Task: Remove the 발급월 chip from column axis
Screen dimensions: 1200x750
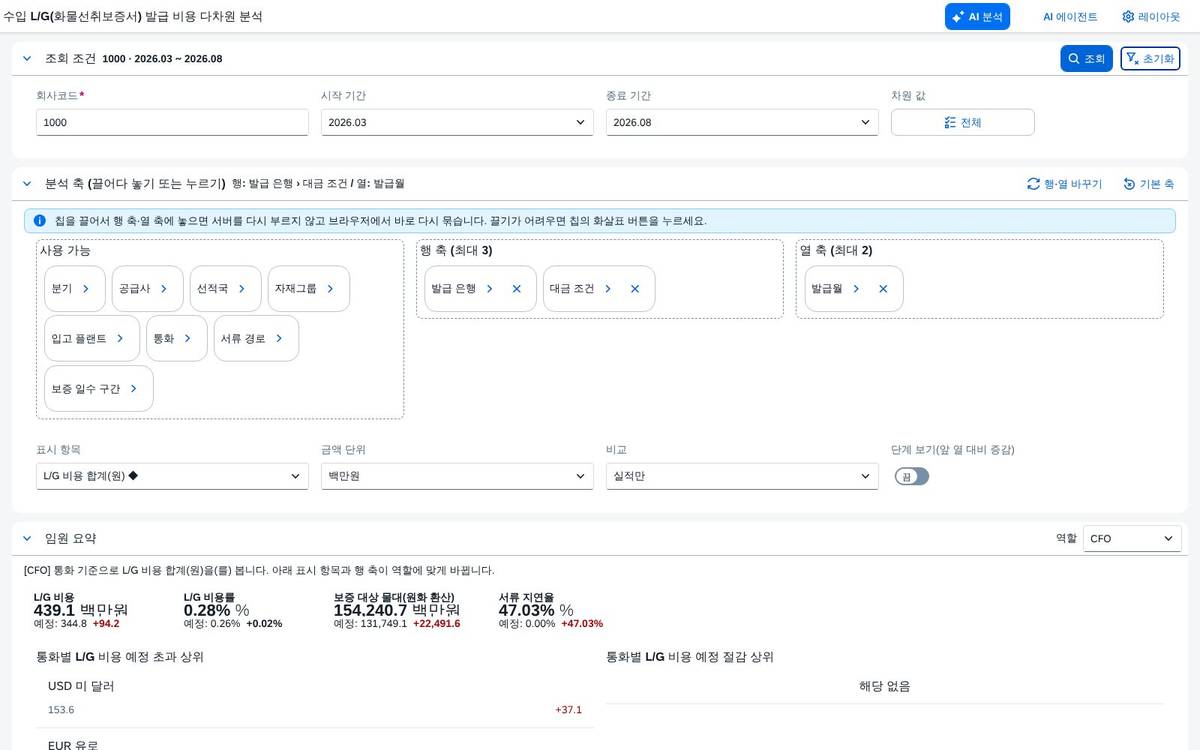Action: pos(883,288)
